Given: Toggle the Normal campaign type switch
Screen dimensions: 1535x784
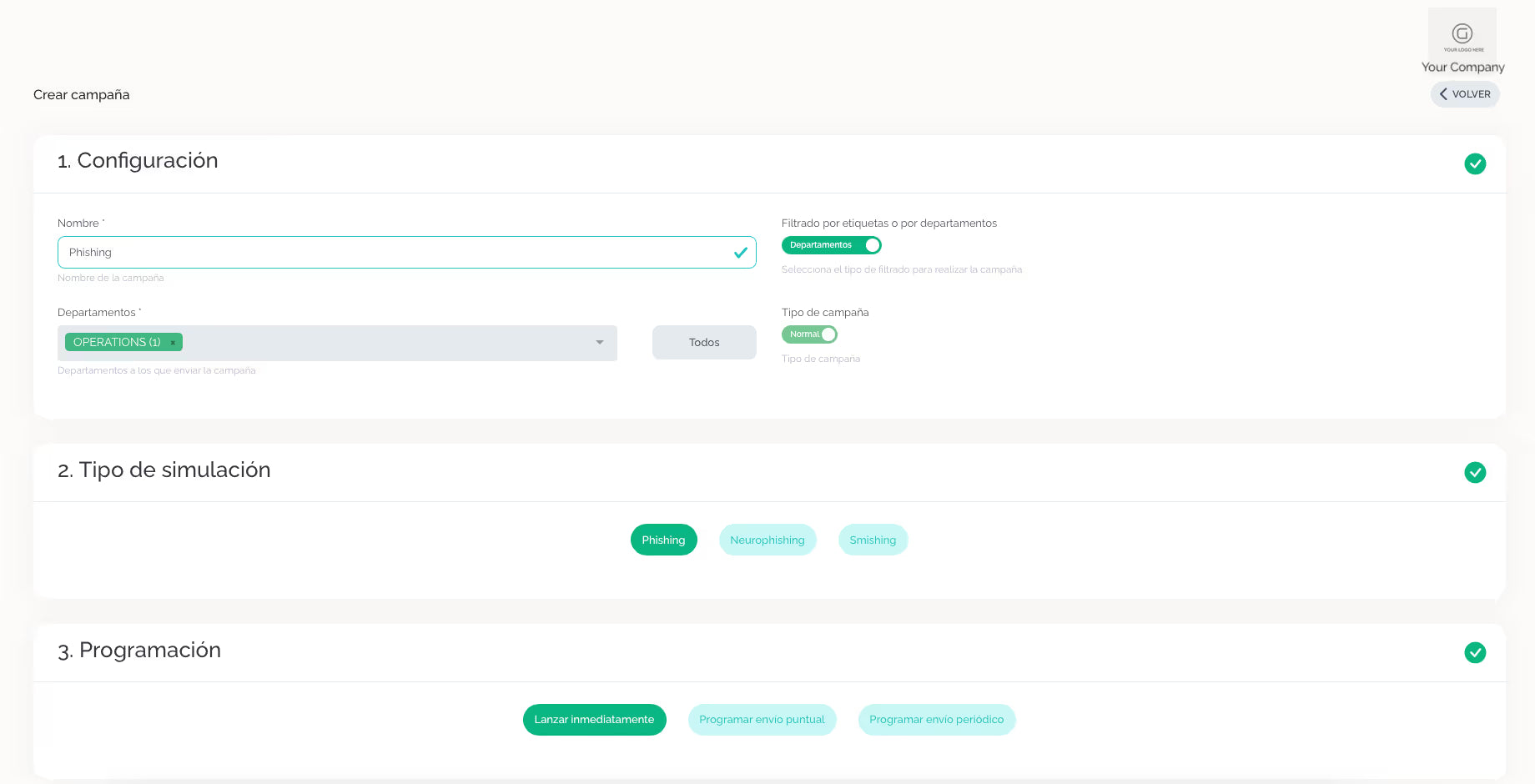Looking at the screenshot, I should [809, 334].
